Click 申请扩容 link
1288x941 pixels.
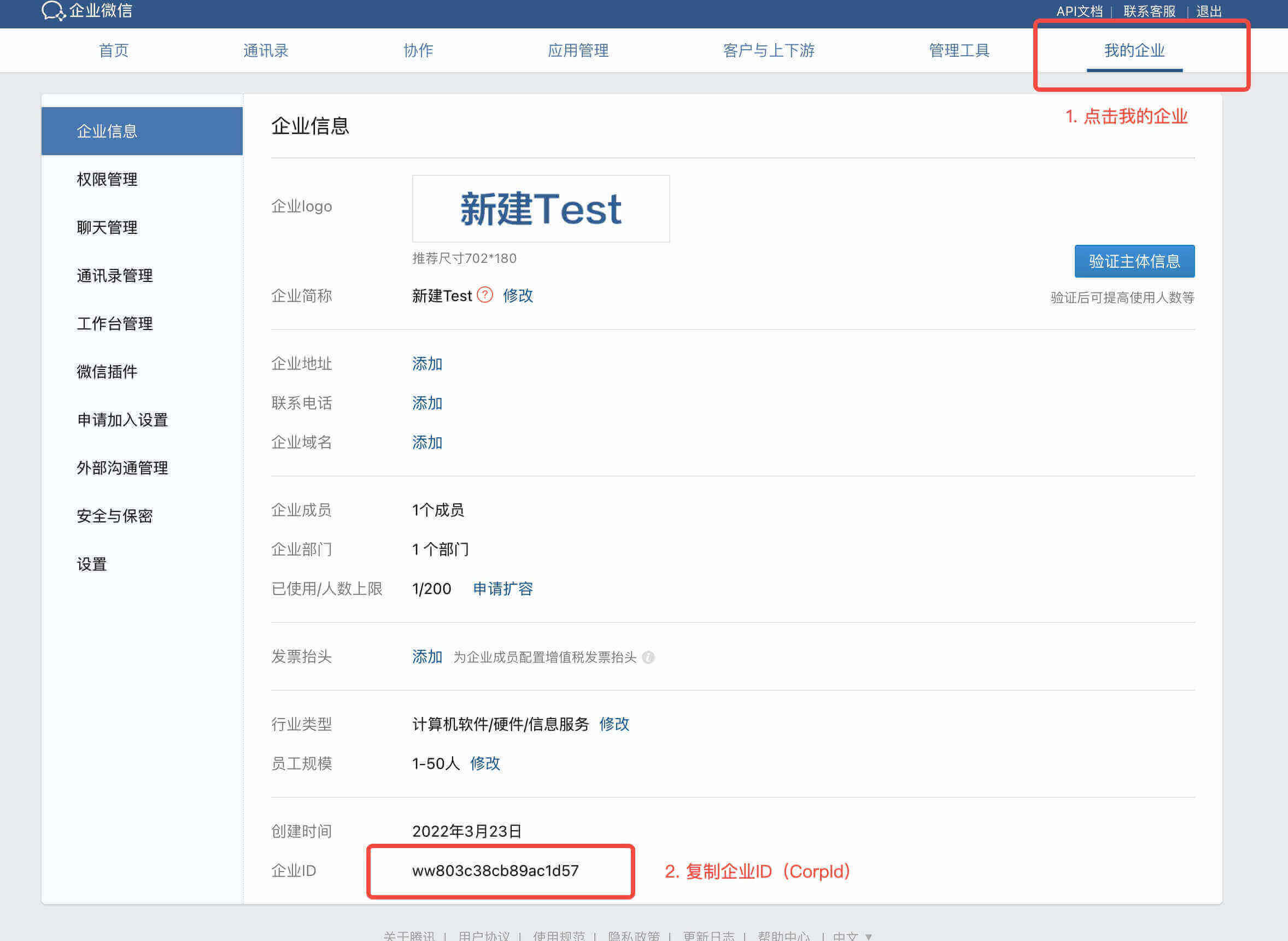click(x=502, y=589)
